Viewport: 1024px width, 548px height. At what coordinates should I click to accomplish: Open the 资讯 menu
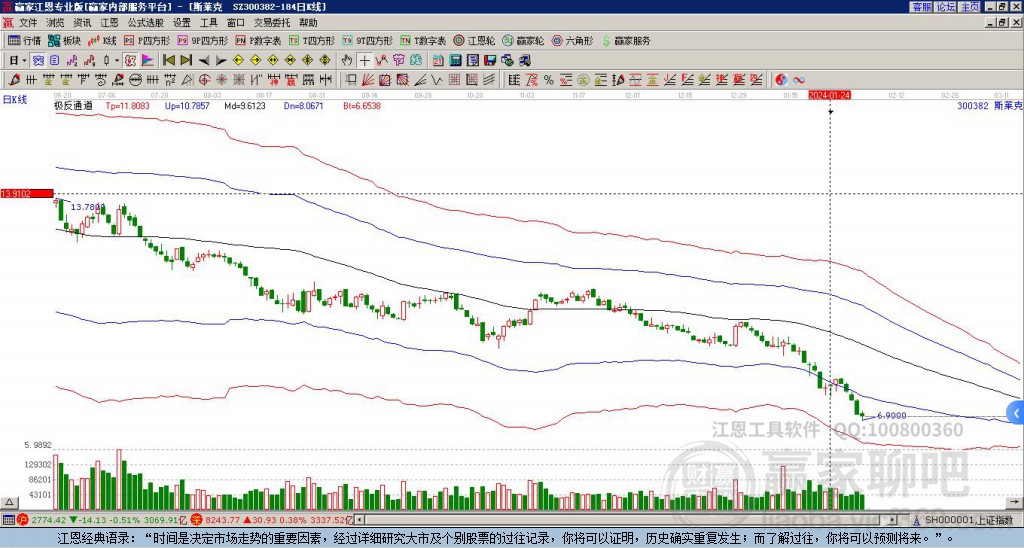82,23
